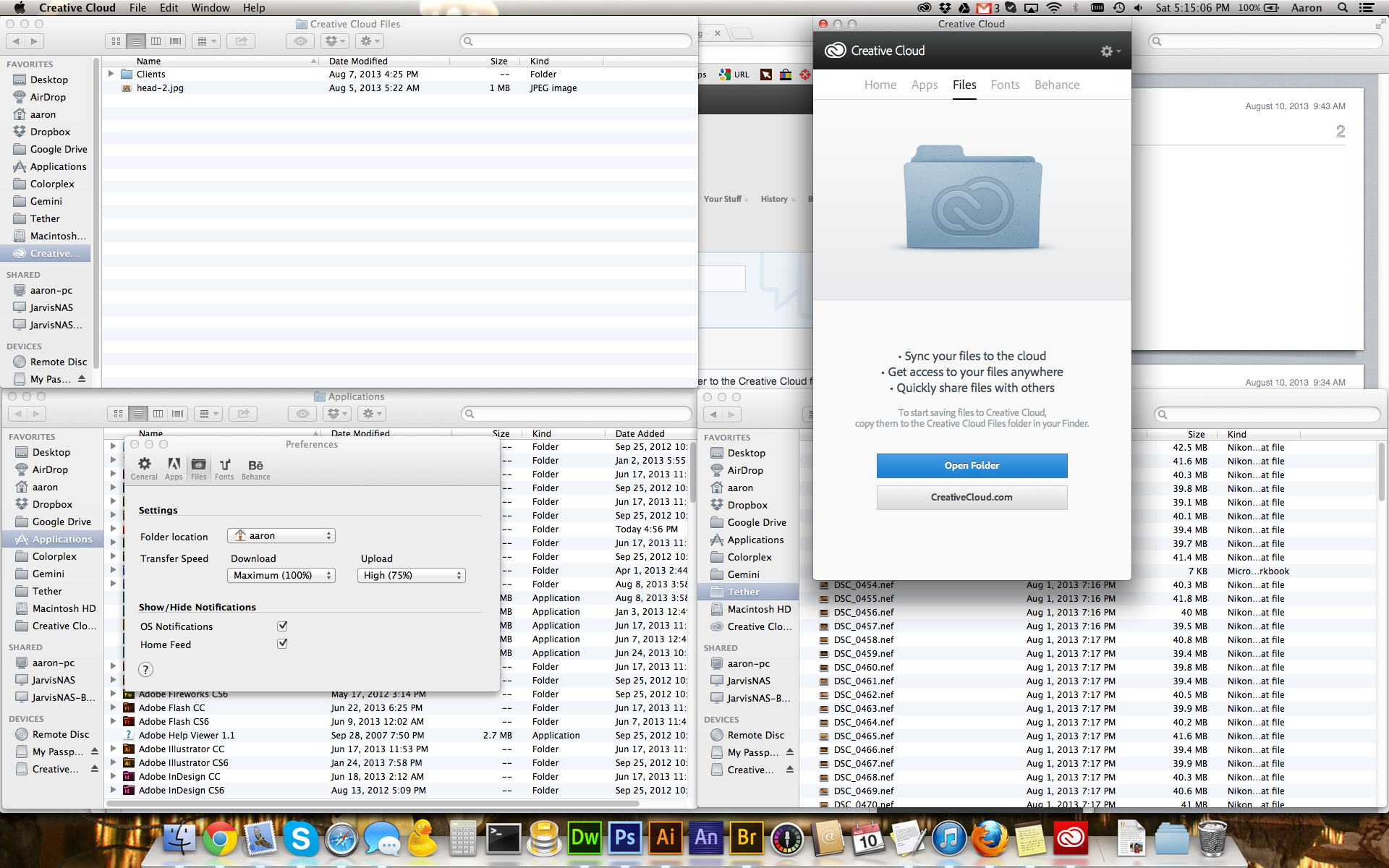Viewport: 1389px width, 868px height.
Task: Click the Bridge icon in the dock
Action: [747, 839]
